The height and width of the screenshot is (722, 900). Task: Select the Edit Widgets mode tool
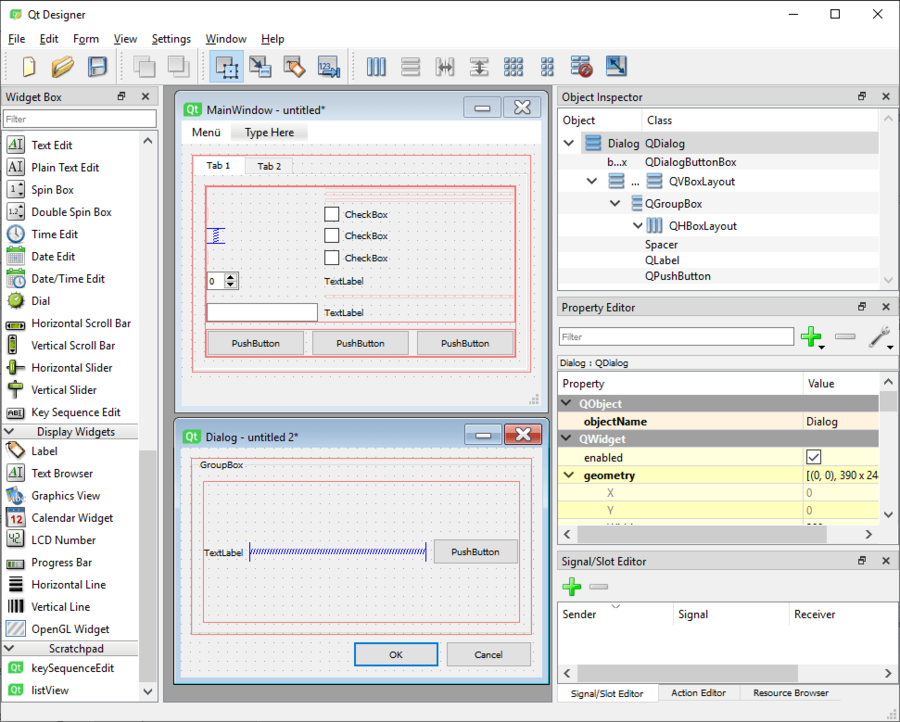[225, 66]
